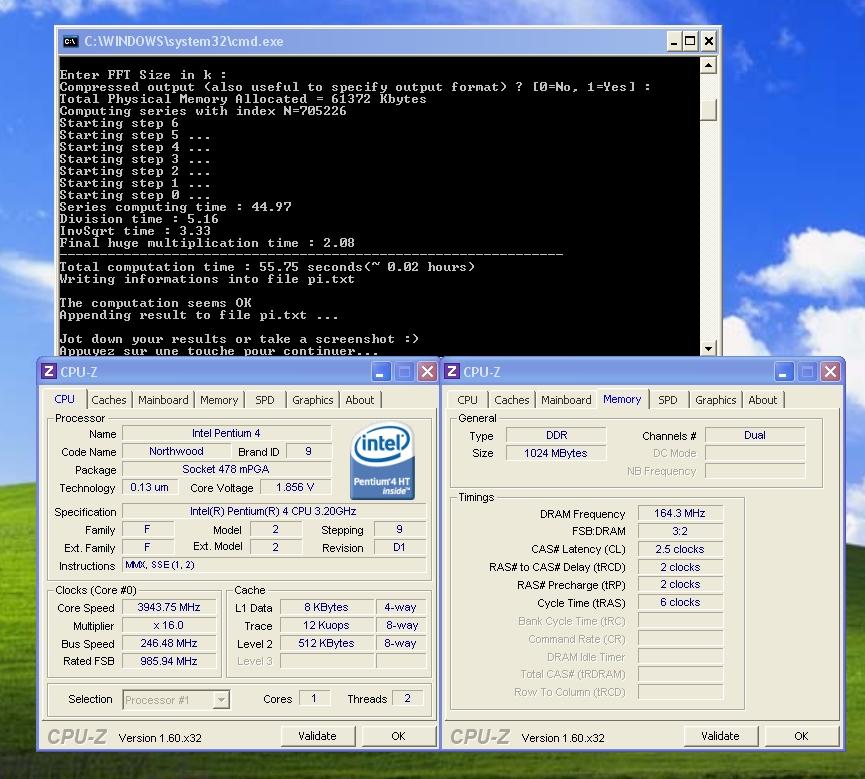Open the Caches tab in right CPU-Z
The width and height of the screenshot is (865, 779).
tap(511, 400)
